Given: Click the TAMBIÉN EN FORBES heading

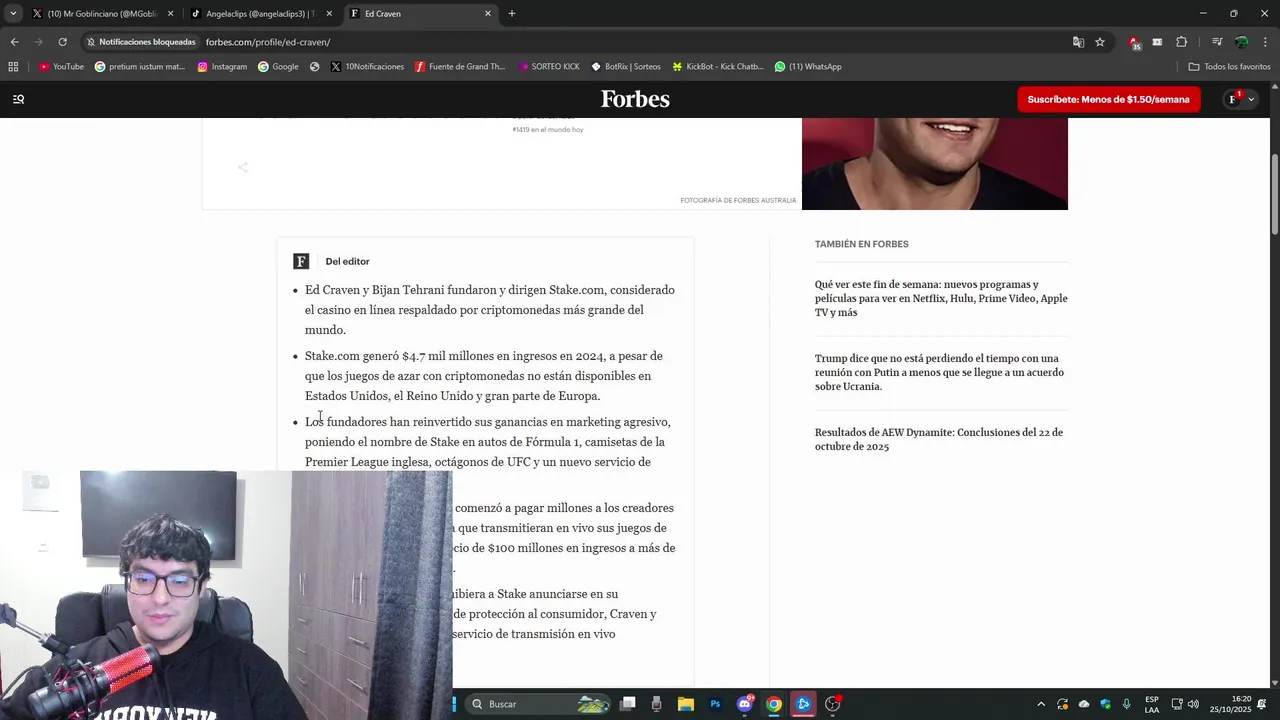Looking at the screenshot, I should point(862,244).
